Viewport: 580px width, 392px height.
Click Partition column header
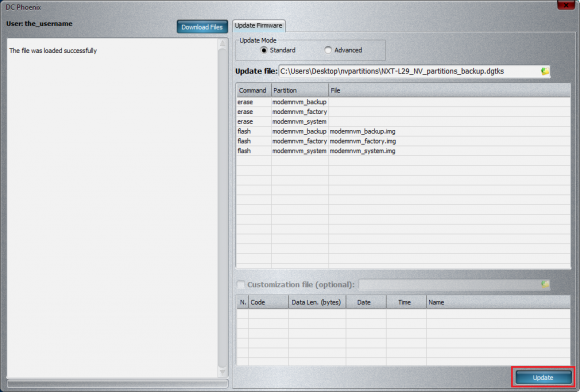(x=300, y=90)
